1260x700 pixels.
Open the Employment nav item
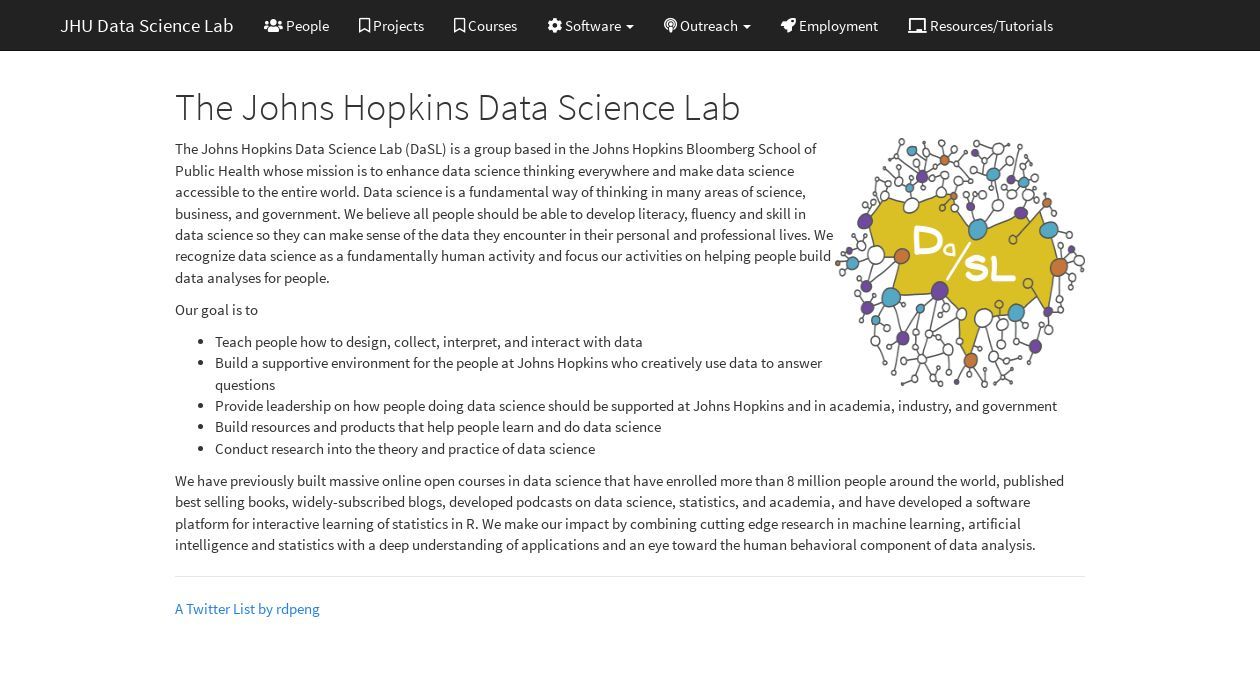pos(838,26)
